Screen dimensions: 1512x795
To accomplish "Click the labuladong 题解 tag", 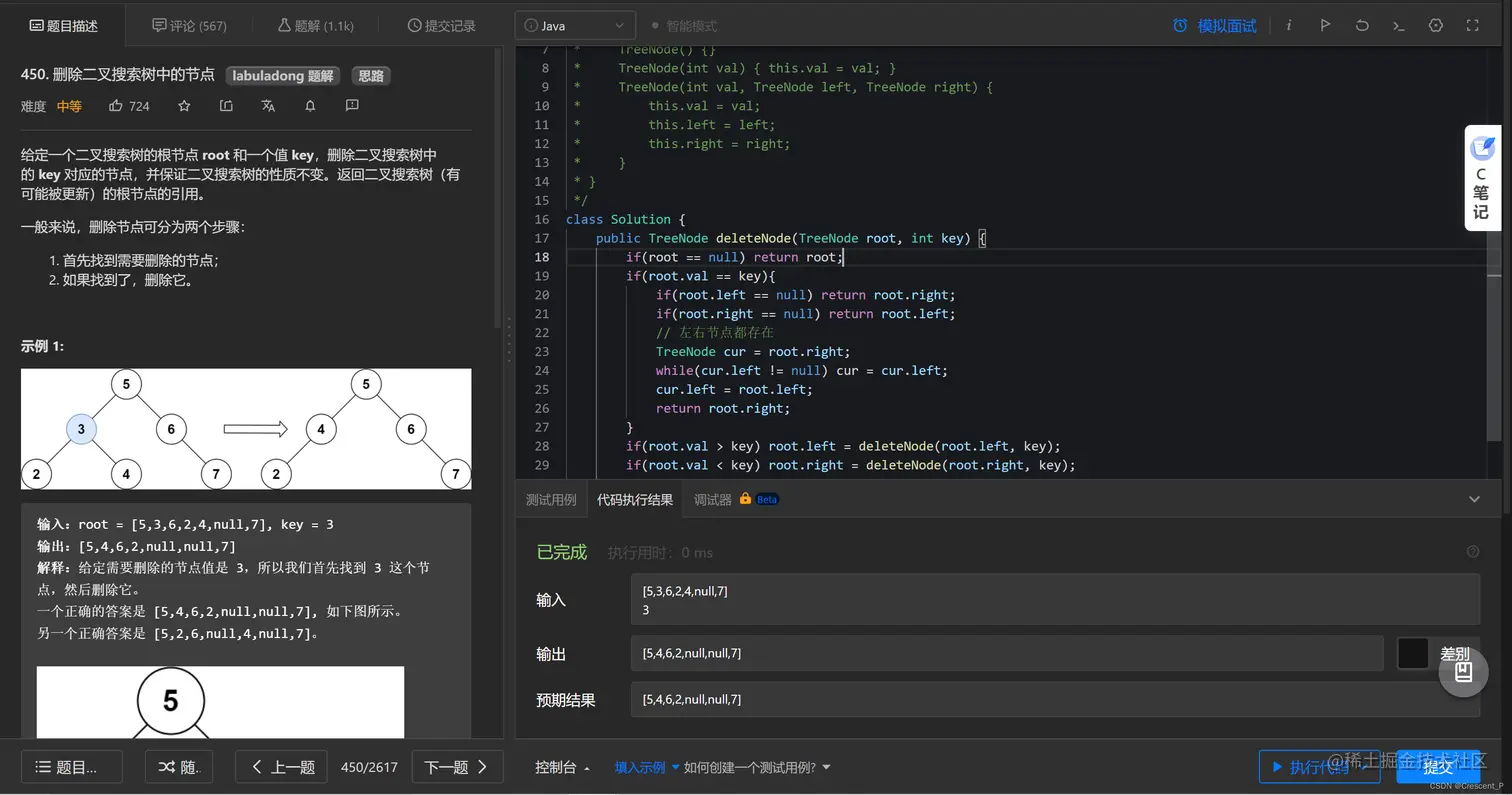I will click(283, 75).
